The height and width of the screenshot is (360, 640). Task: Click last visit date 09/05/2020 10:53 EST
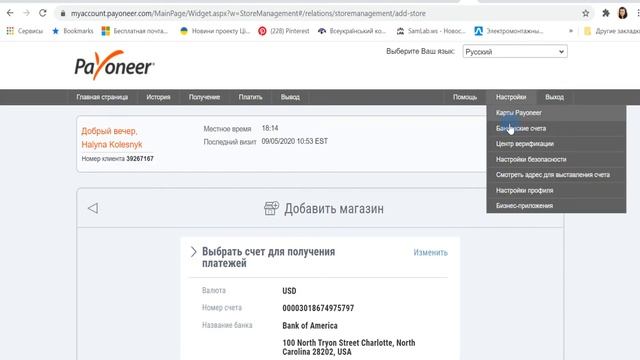pyautogui.click(x=295, y=141)
